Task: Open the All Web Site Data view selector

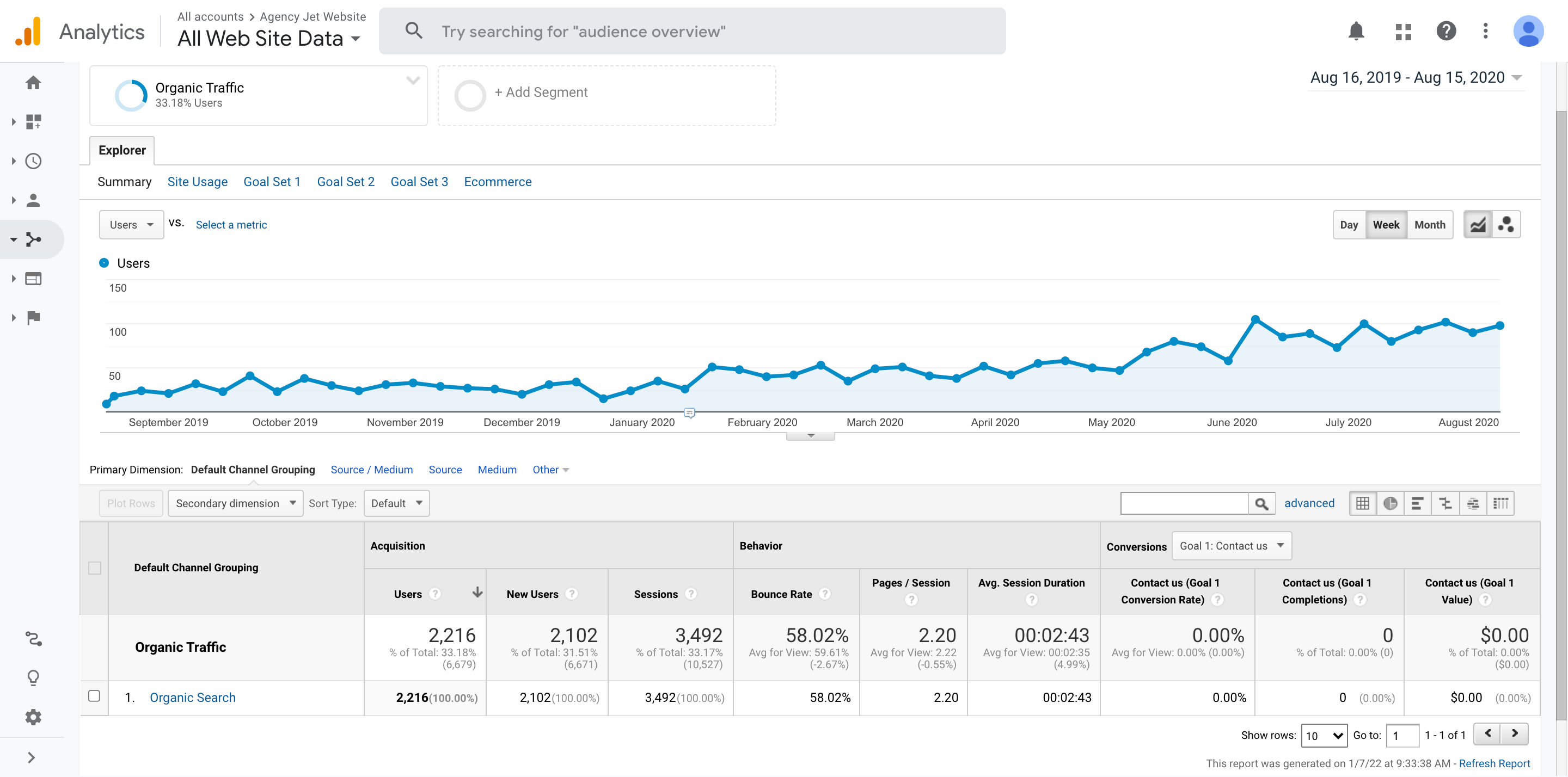Action: pyautogui.click(x=268, y=38)
